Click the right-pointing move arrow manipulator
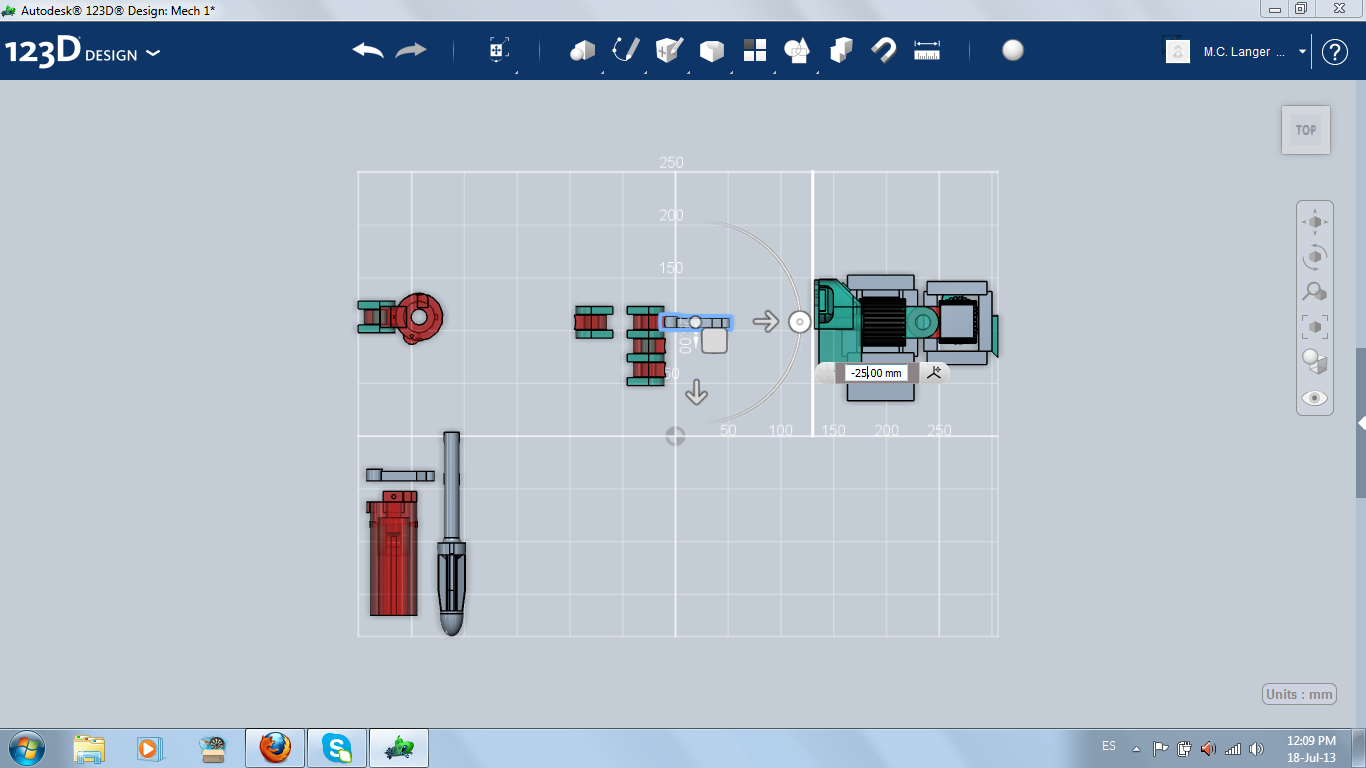Viewport: 1366px width, 768px height. (766, 321)
